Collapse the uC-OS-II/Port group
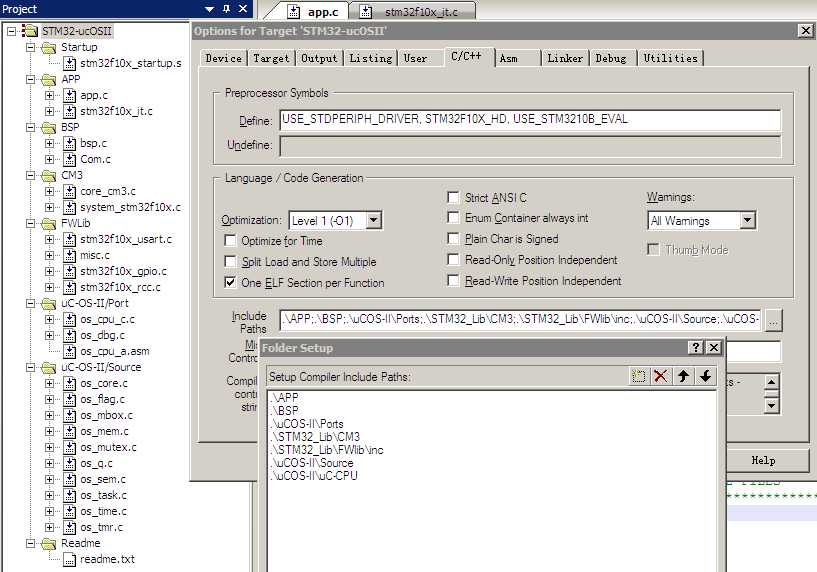This screenshot has height=572, width=817. [30, 303]
